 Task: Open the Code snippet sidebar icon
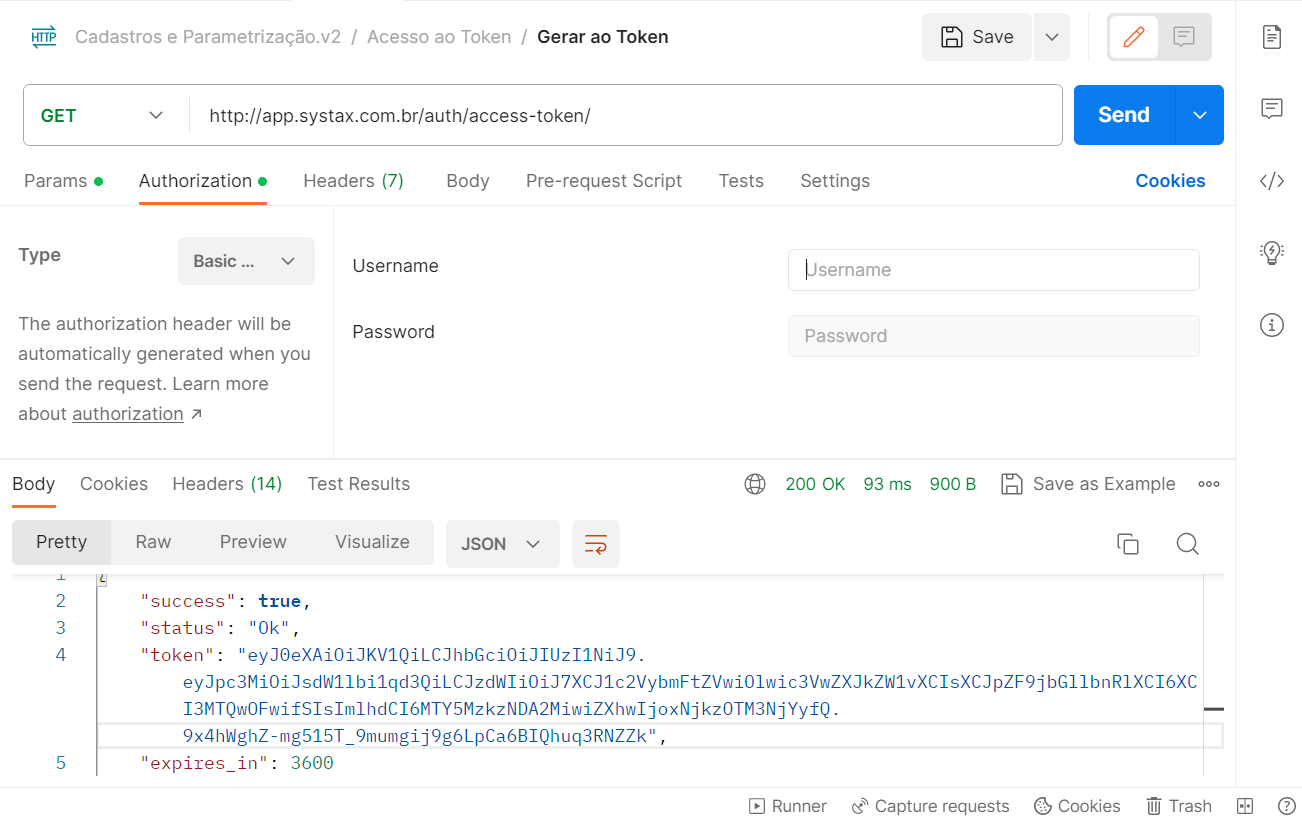pyautogui.click(x=1272, y=181)
